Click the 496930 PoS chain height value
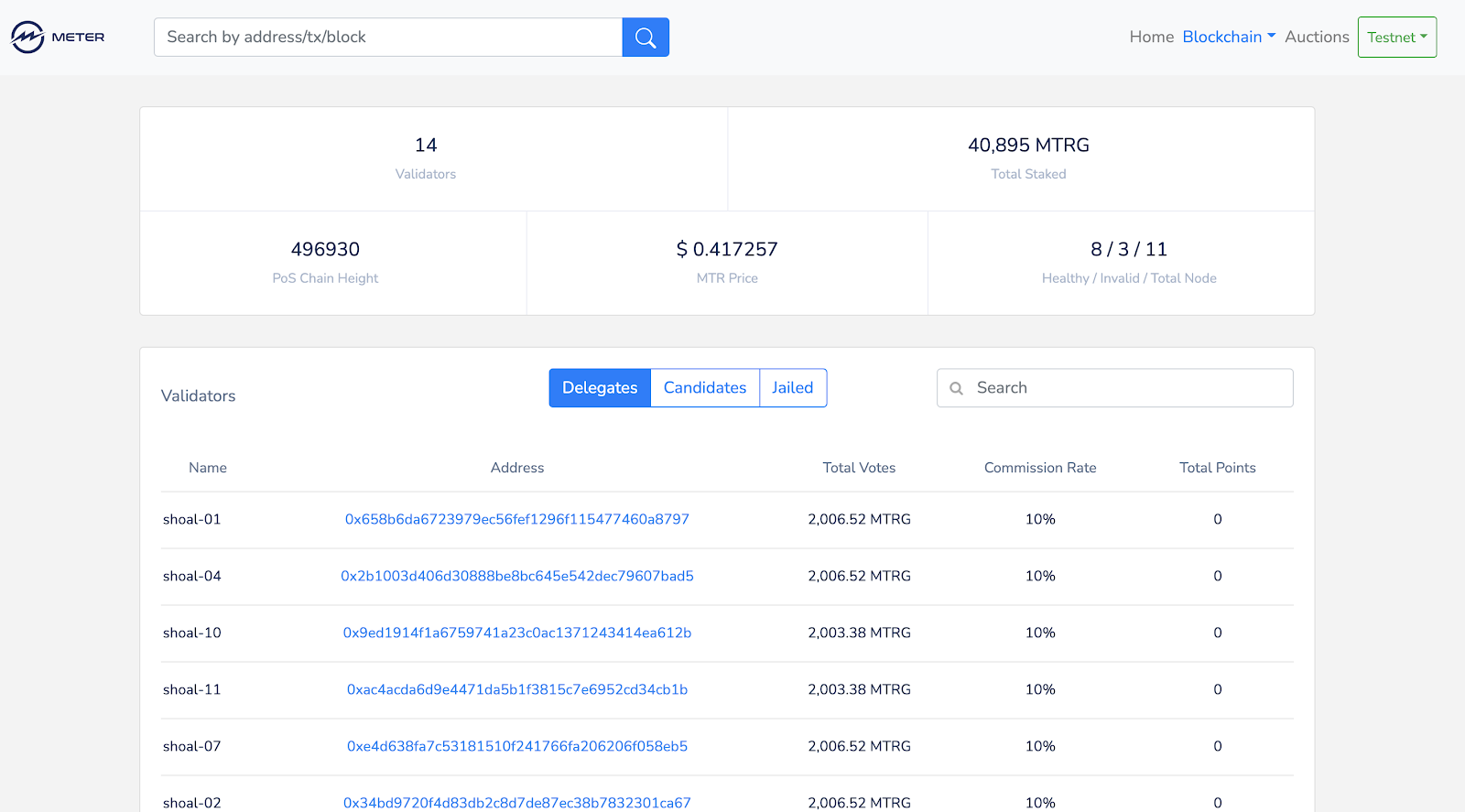The height and width of the screenshot is (812, 1465). click(x=325, y=250)
